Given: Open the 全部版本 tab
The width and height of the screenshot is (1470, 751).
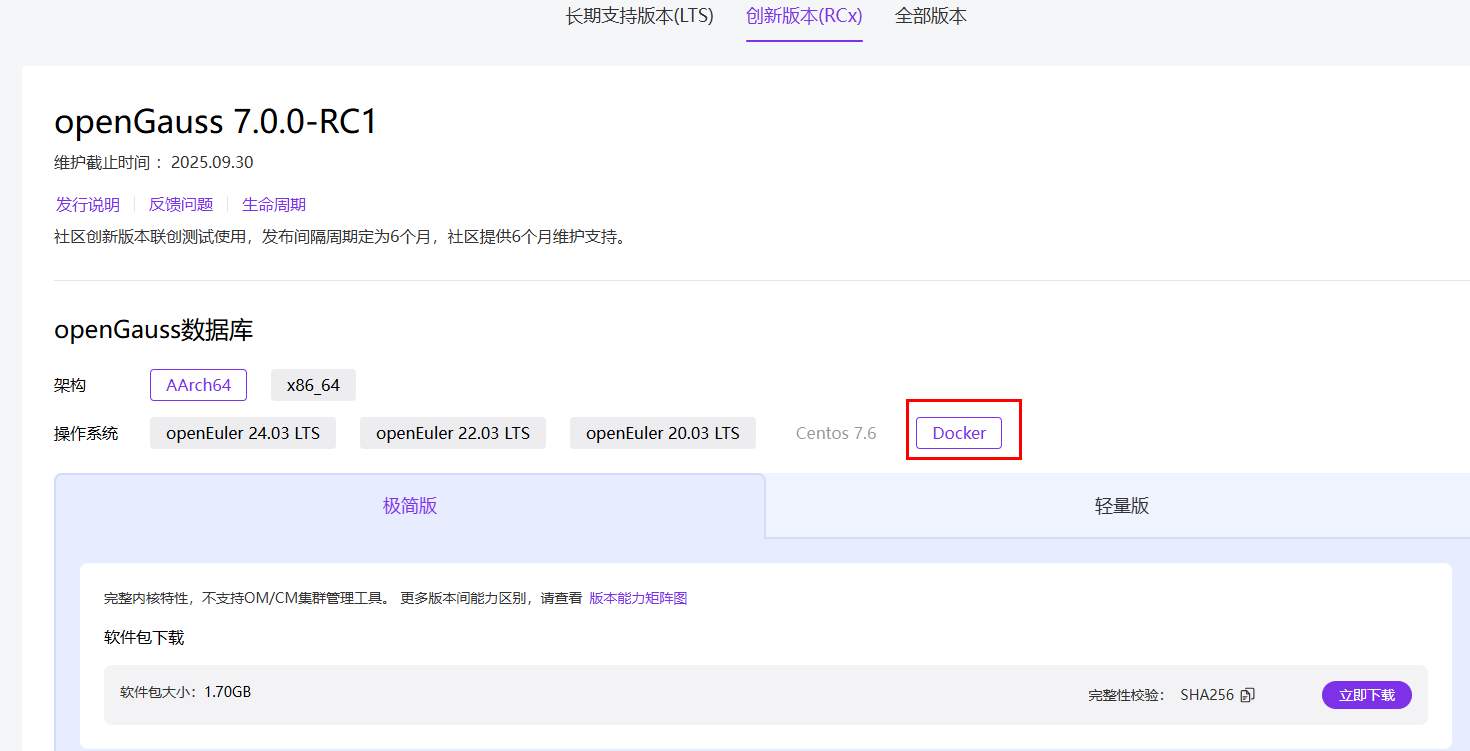Looking at the screenshot, I should point(931,16).
